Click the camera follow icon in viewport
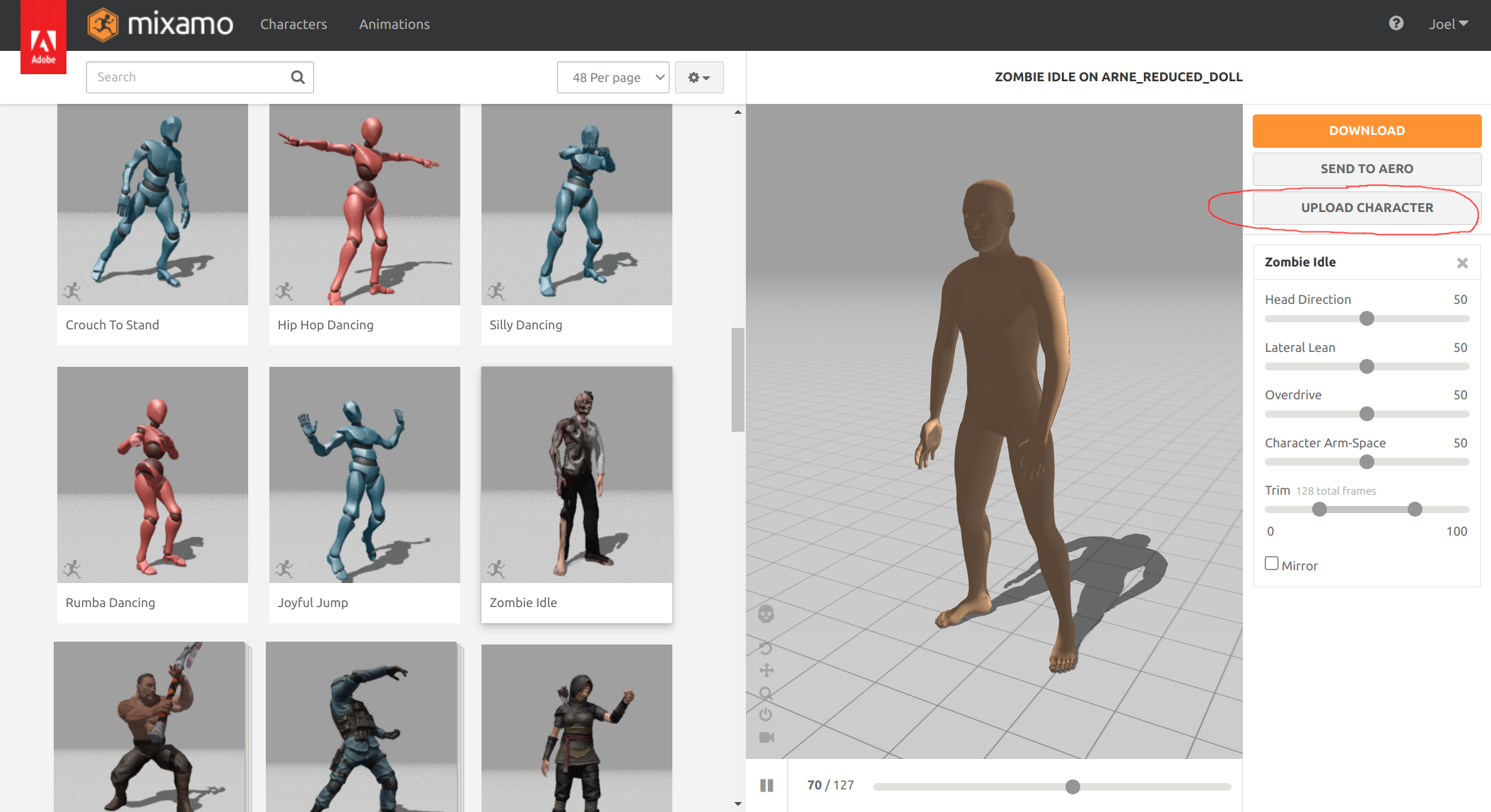Viewport: 1491px width, 812px height. (x=766, y=737)
